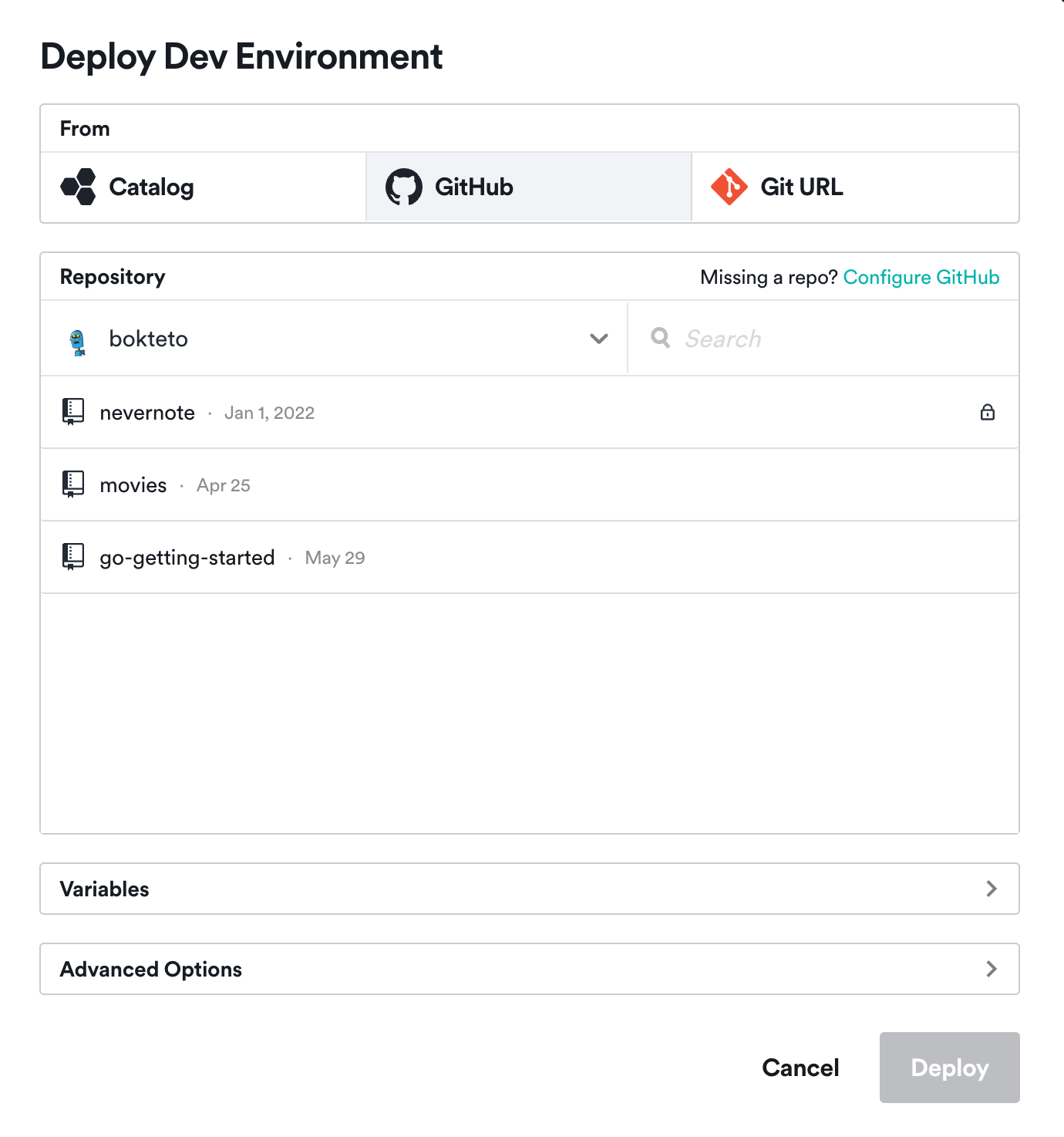Click the book icon beside movies
Screen dimensions: 1064x1137
[72, 484]
